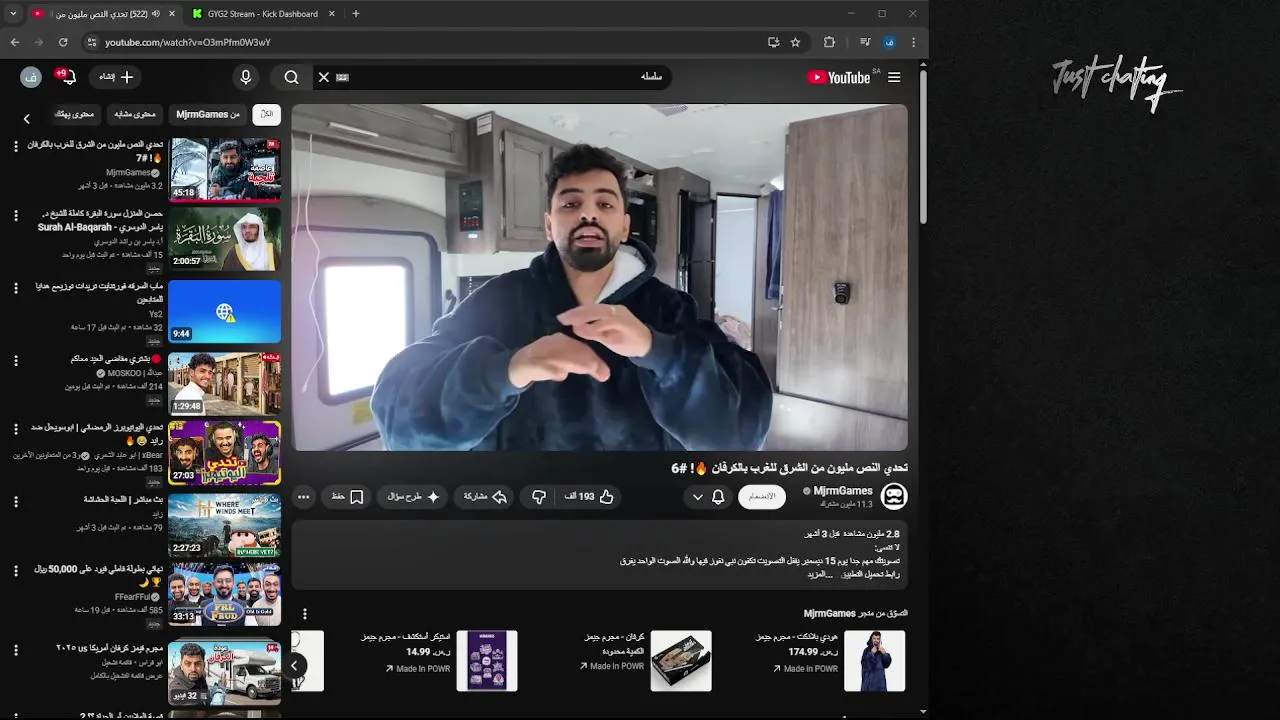Select the من MjrmGames filter chip

pyautogui.click(x=208, y=114)
